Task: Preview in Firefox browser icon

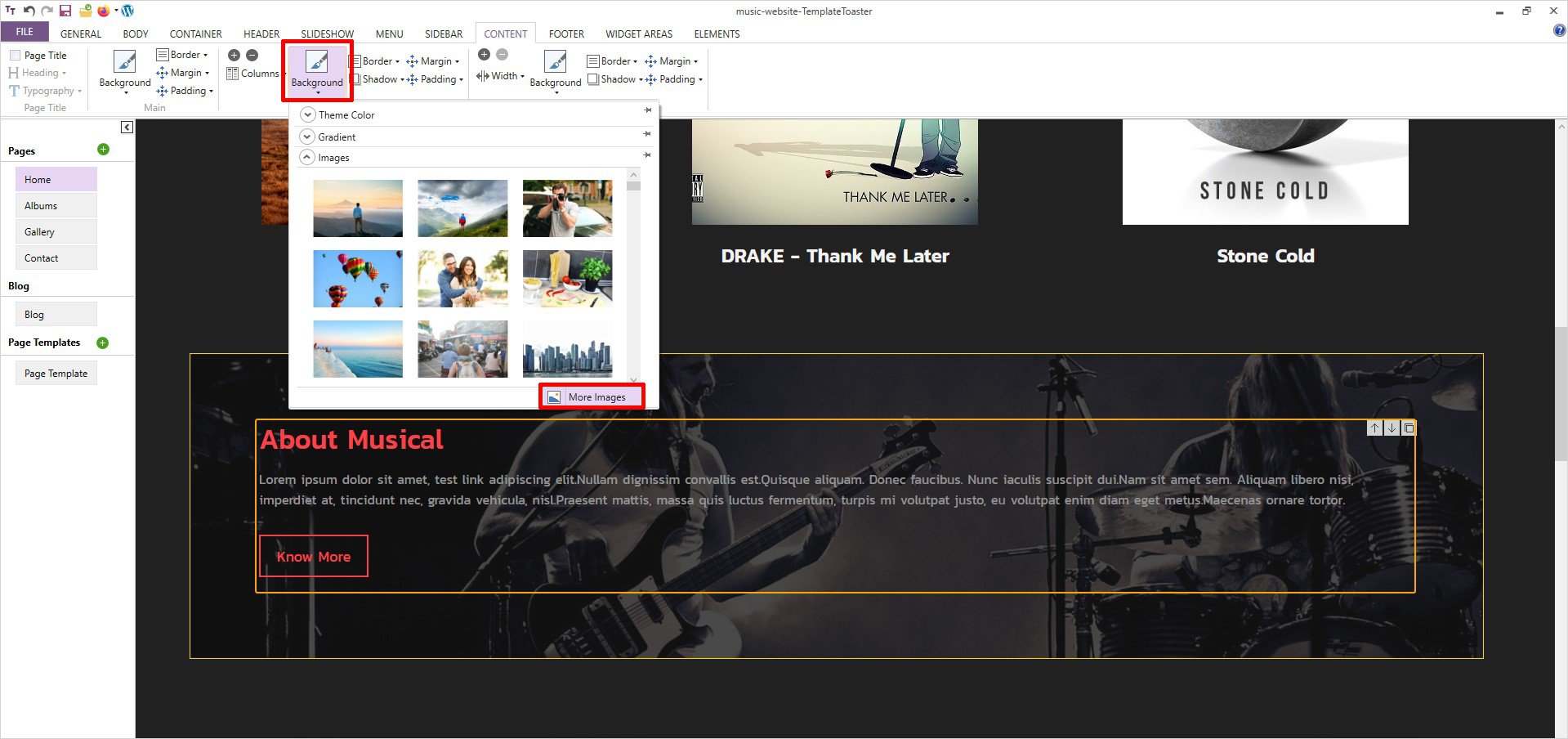Action: pyautogui.click(x=104, y=11)
